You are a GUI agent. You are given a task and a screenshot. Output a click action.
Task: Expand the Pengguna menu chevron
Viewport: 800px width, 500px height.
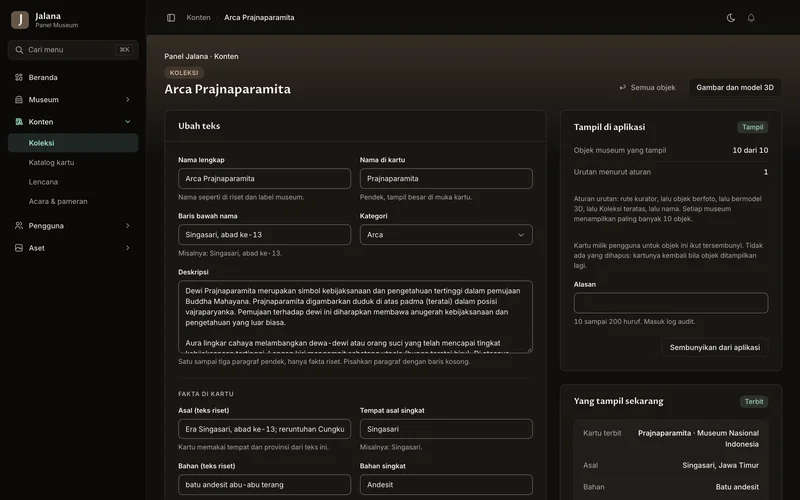point(128,226)
